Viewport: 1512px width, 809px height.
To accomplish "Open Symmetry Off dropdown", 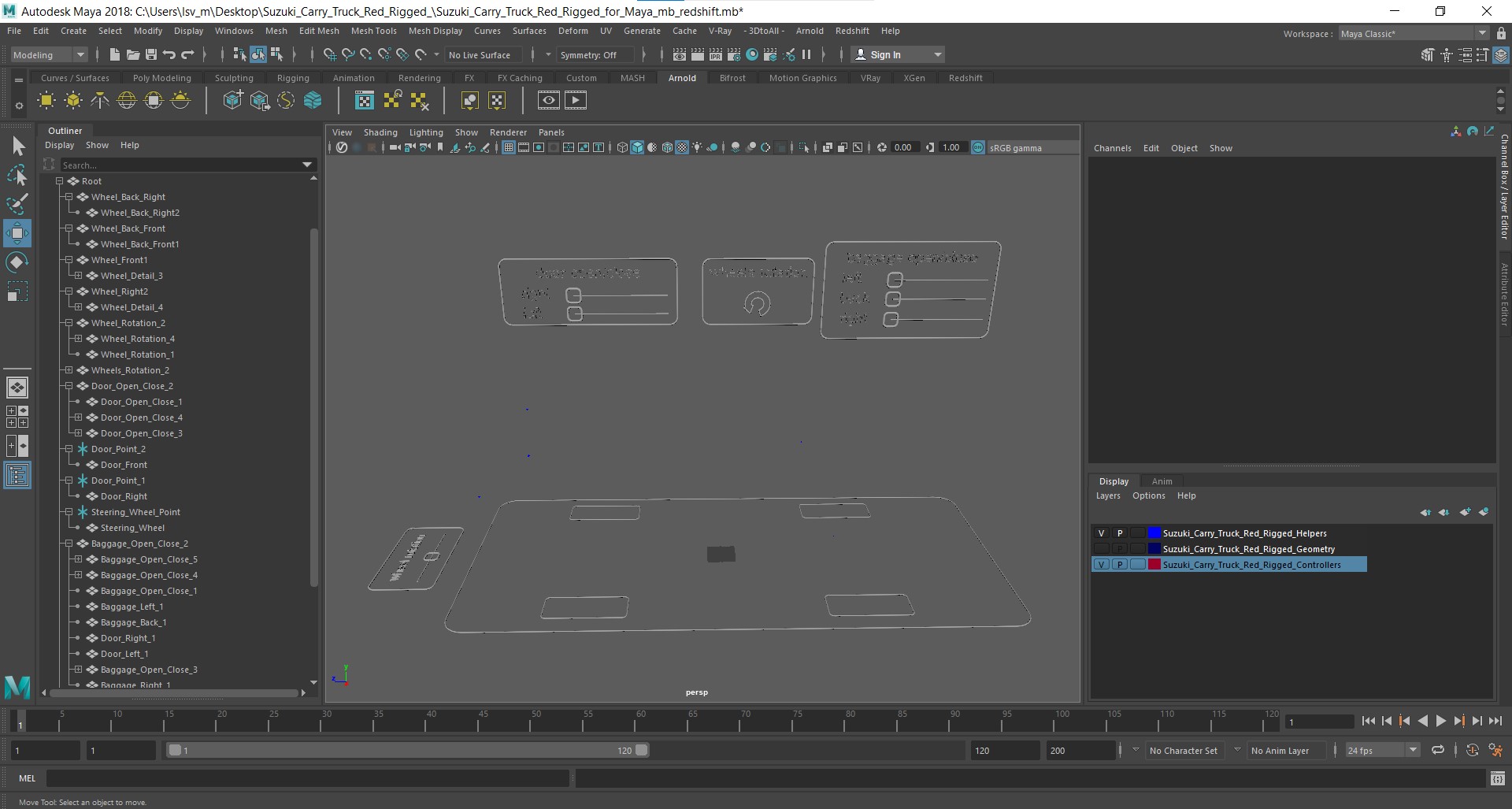I will click(595, 55).
